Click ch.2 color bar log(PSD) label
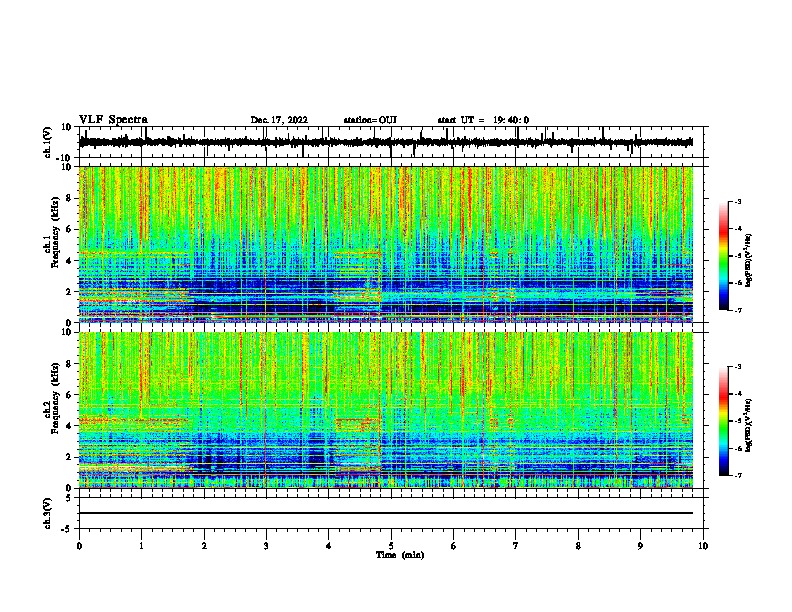Screen dimensions: 792x612 coord(749,425)
